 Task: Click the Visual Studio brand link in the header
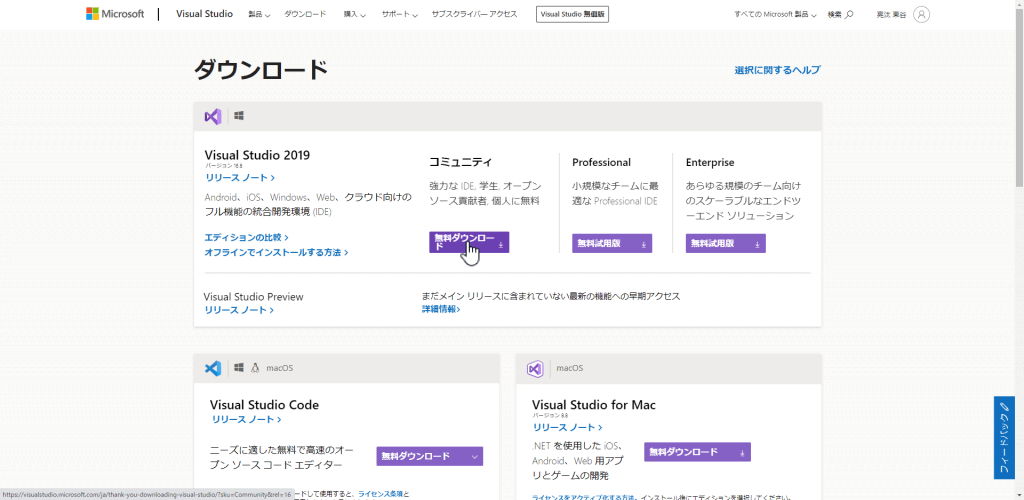204,14
